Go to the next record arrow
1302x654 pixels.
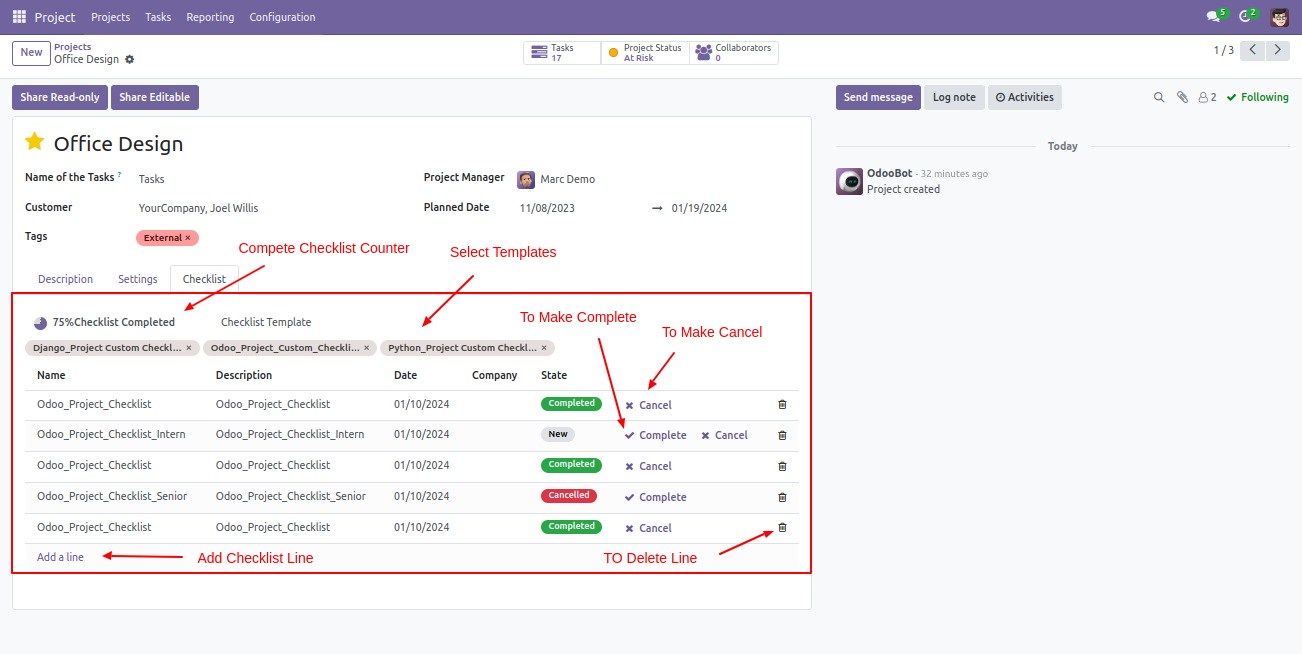point(1278,50)
